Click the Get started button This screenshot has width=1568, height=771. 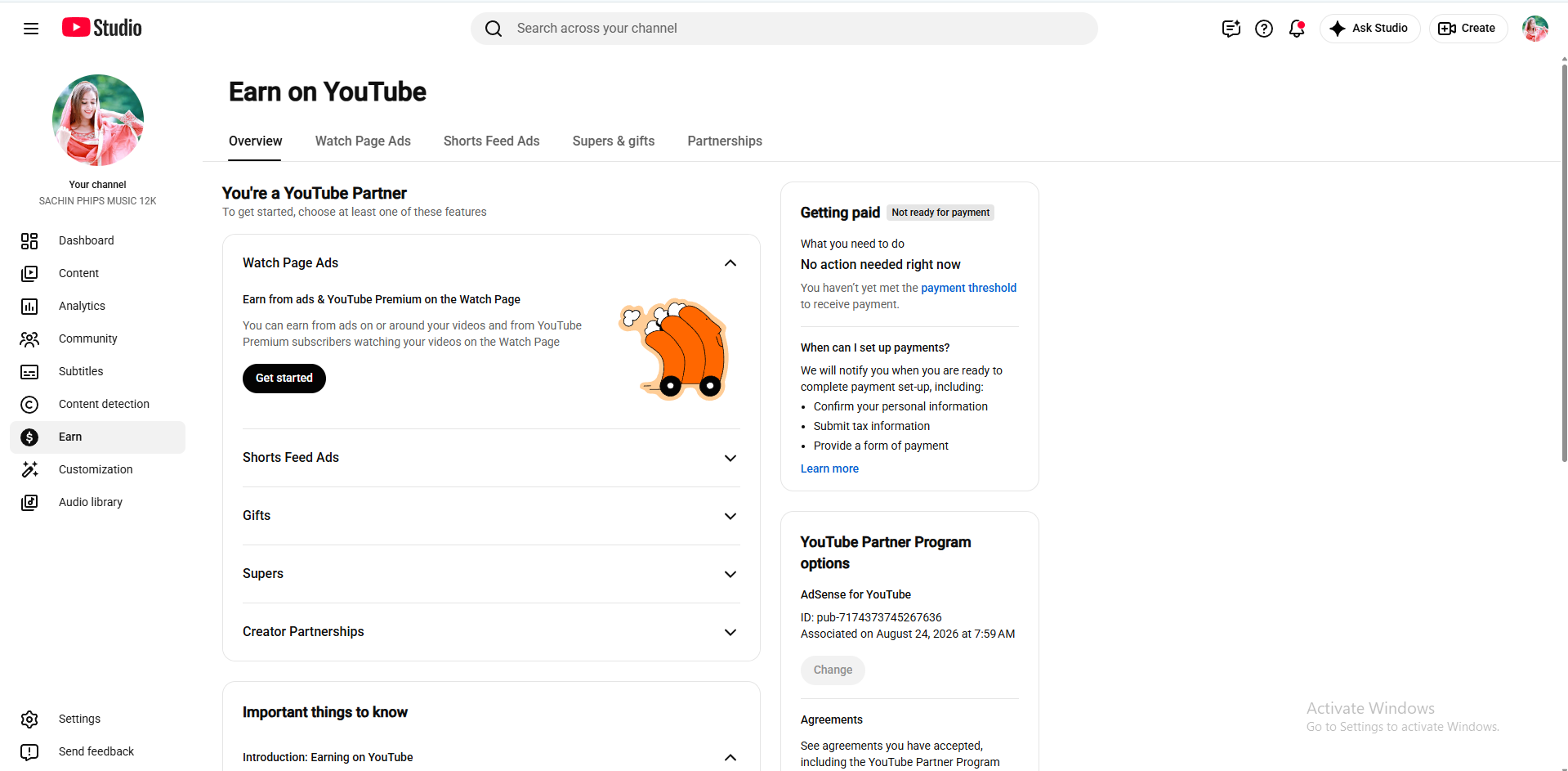point(284,379)
